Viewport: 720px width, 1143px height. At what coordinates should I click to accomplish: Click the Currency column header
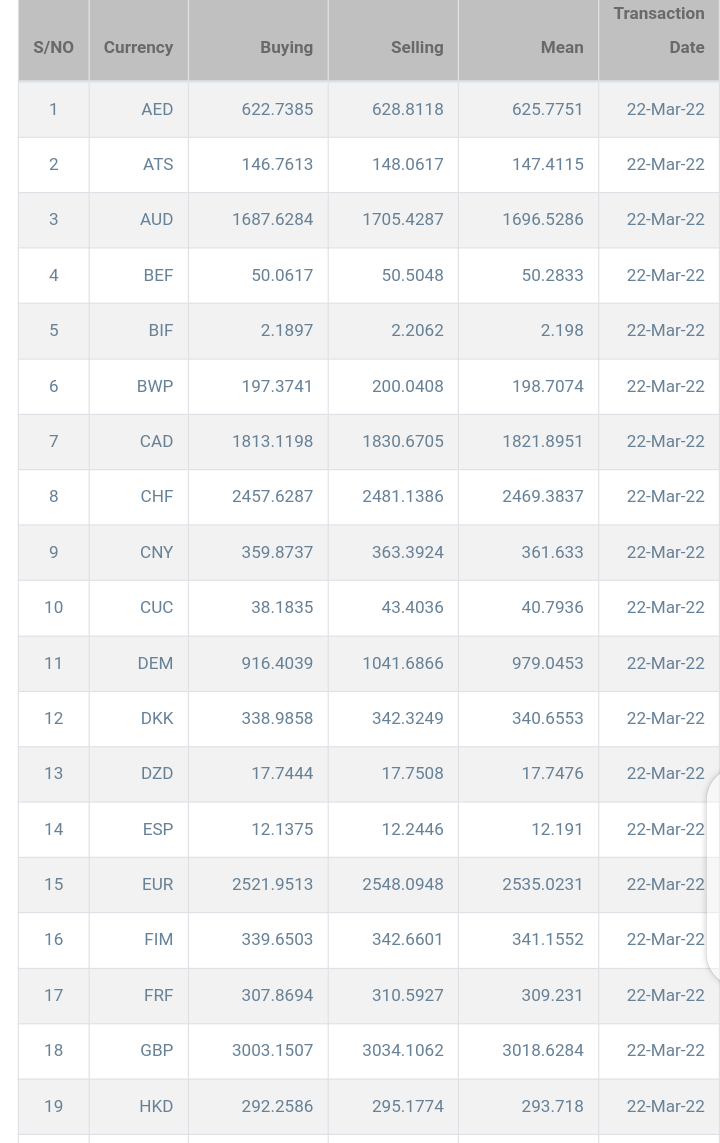click(x=138, y=47)
